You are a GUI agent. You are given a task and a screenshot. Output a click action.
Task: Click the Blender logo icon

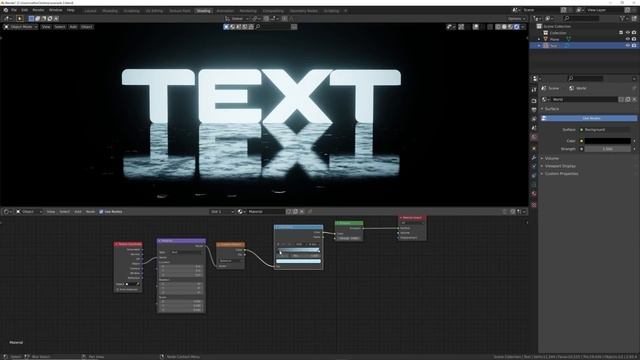tap(5, 10)
